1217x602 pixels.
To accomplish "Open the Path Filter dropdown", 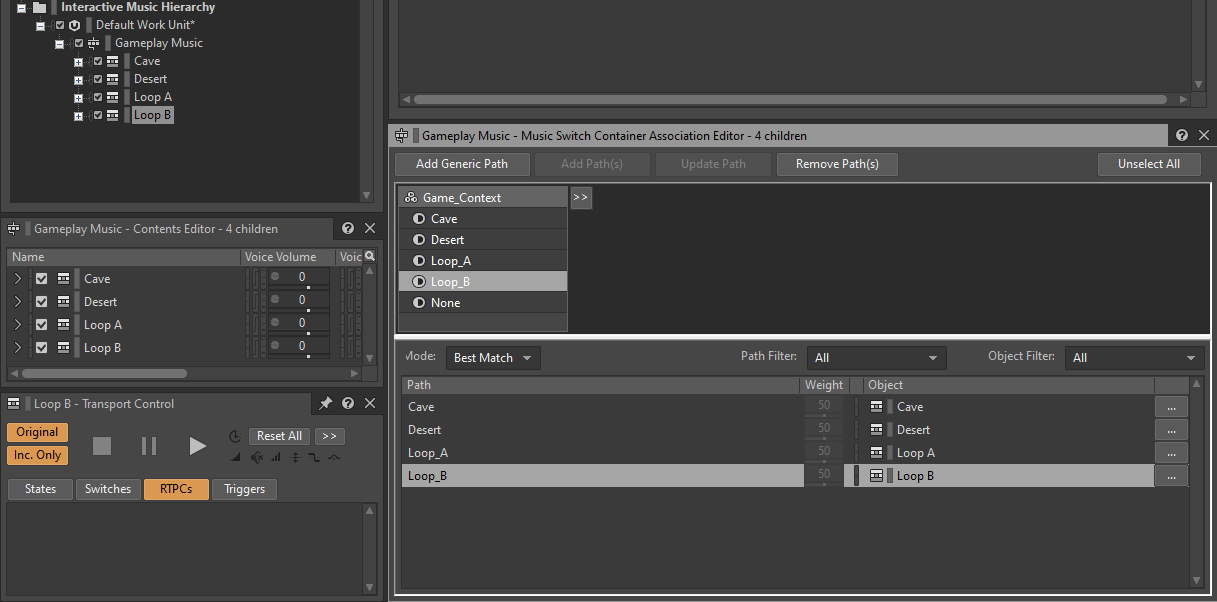I will pyautogui.click(x=878, y=358).
